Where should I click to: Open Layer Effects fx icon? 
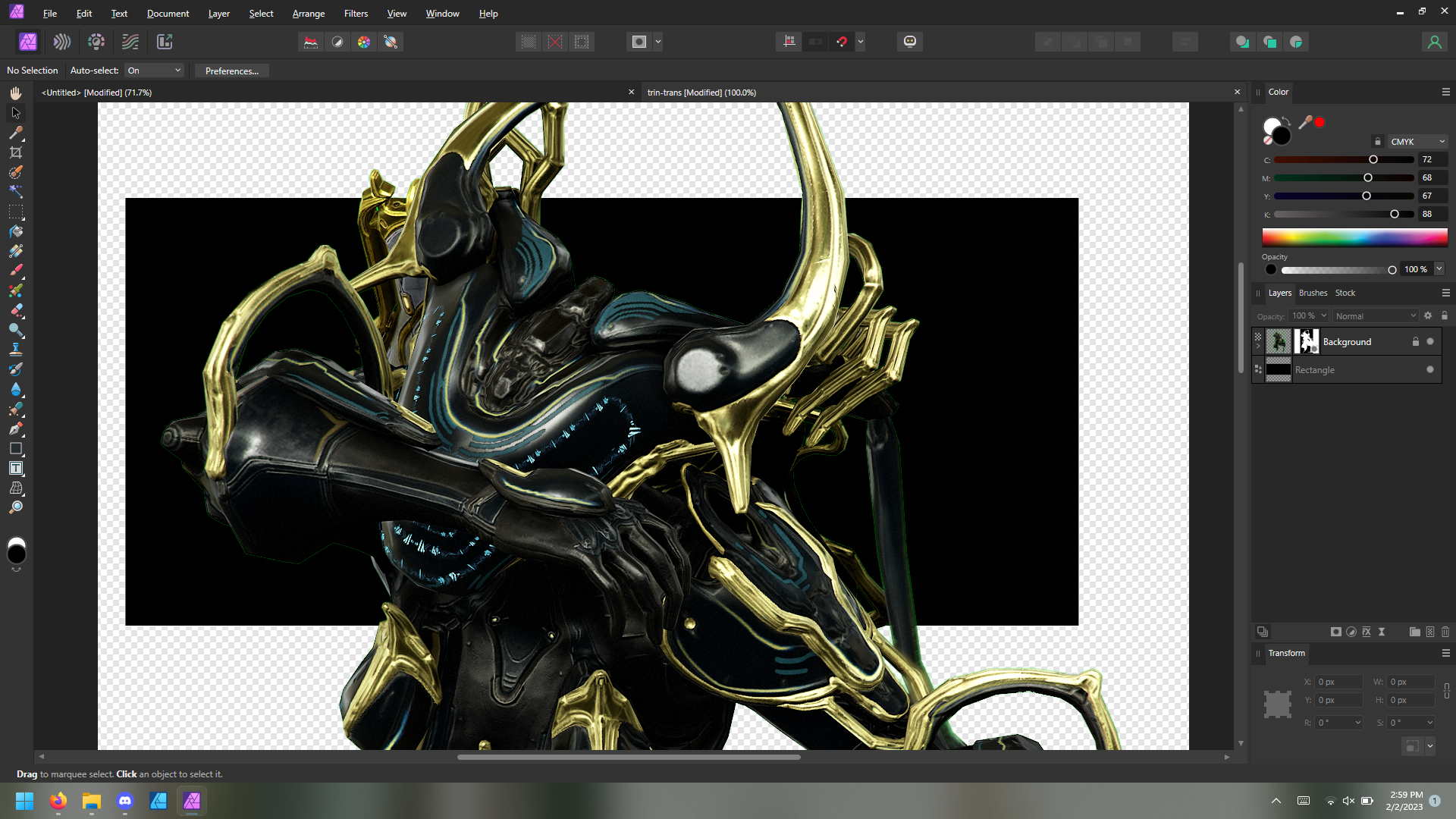(1367, 632)
